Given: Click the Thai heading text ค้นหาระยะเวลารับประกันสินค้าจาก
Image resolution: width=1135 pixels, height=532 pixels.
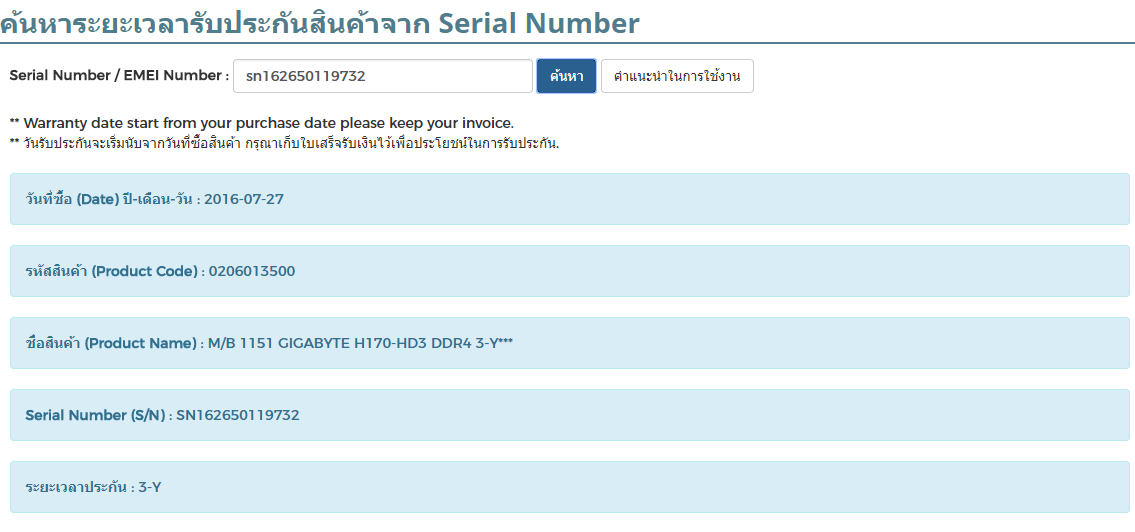Looking at the screenshot, I should coord(218,22).
